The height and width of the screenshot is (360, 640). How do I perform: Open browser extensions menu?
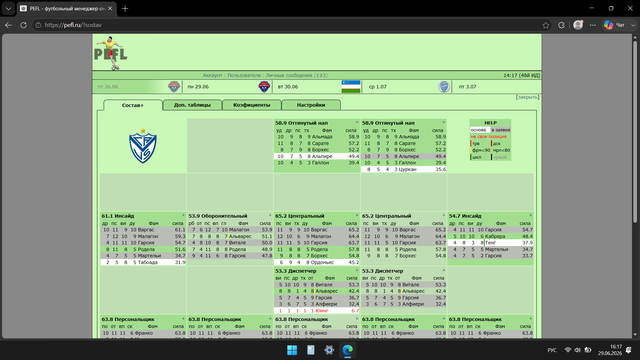(561, 25)
